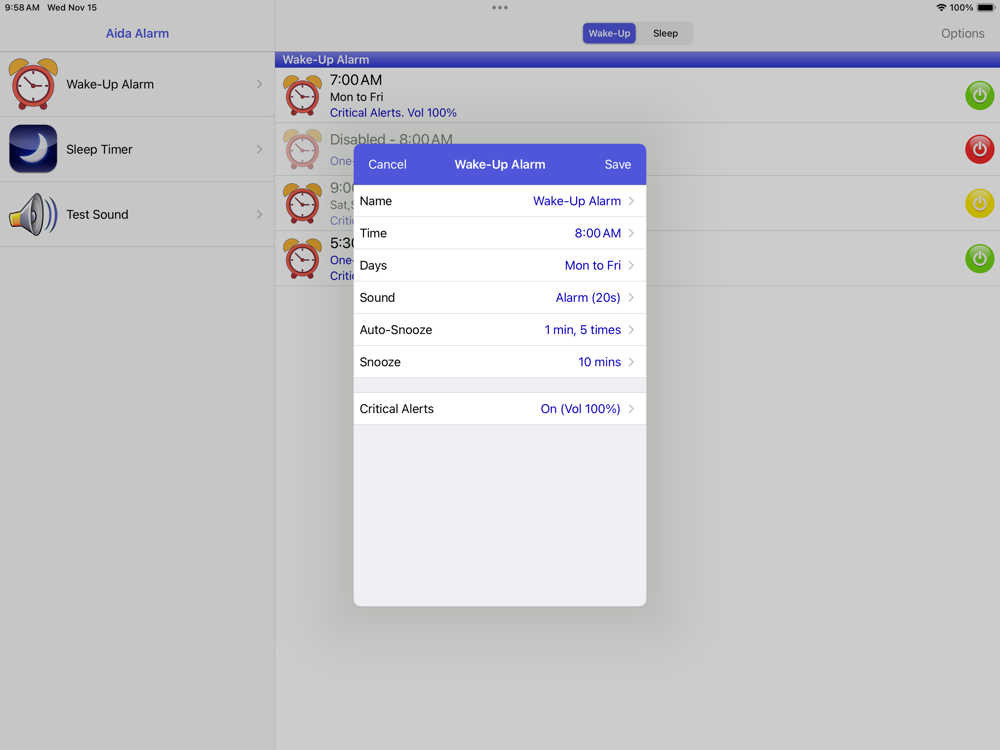Expand the Sound row chevron
Screen dimensions: 1000x750
coord(631,297)
